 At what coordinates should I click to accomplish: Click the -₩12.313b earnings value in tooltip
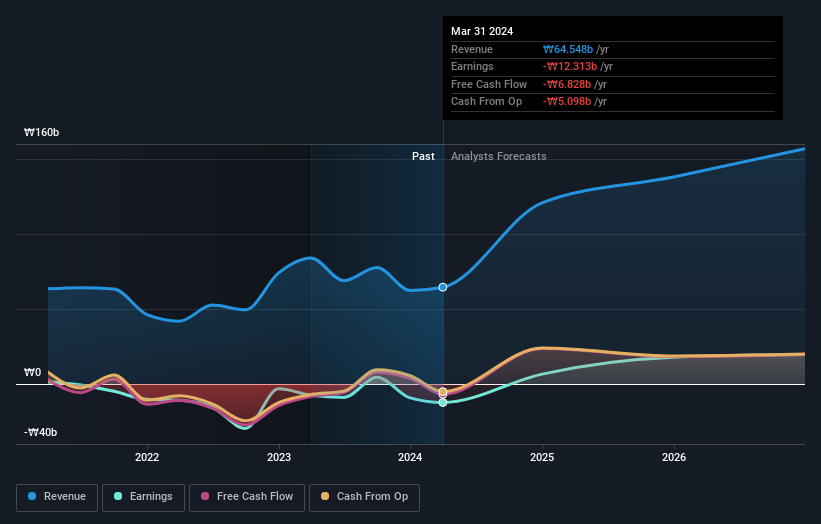[x=570, y=66]
